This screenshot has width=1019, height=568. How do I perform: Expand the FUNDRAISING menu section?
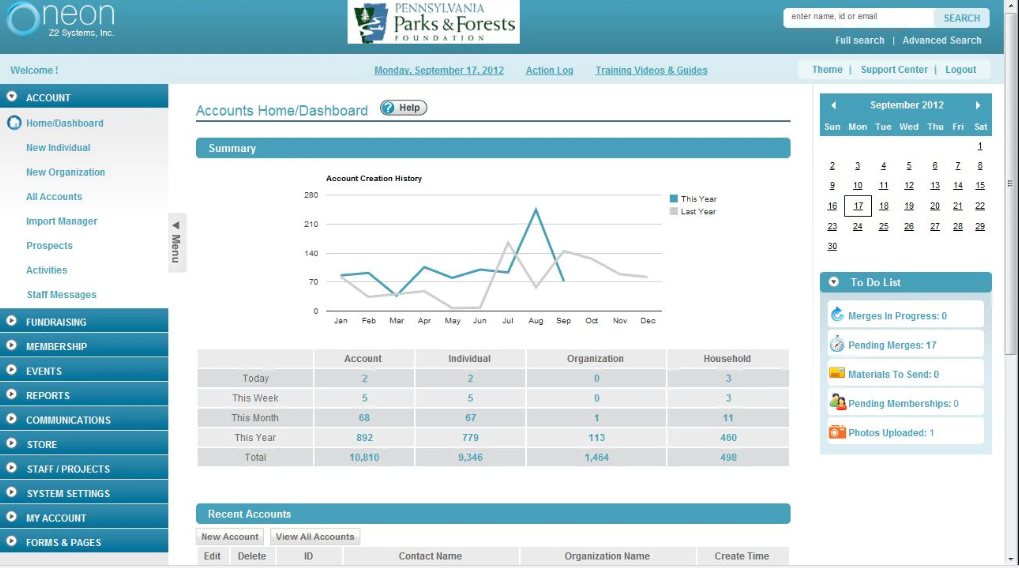pos(12,321)
